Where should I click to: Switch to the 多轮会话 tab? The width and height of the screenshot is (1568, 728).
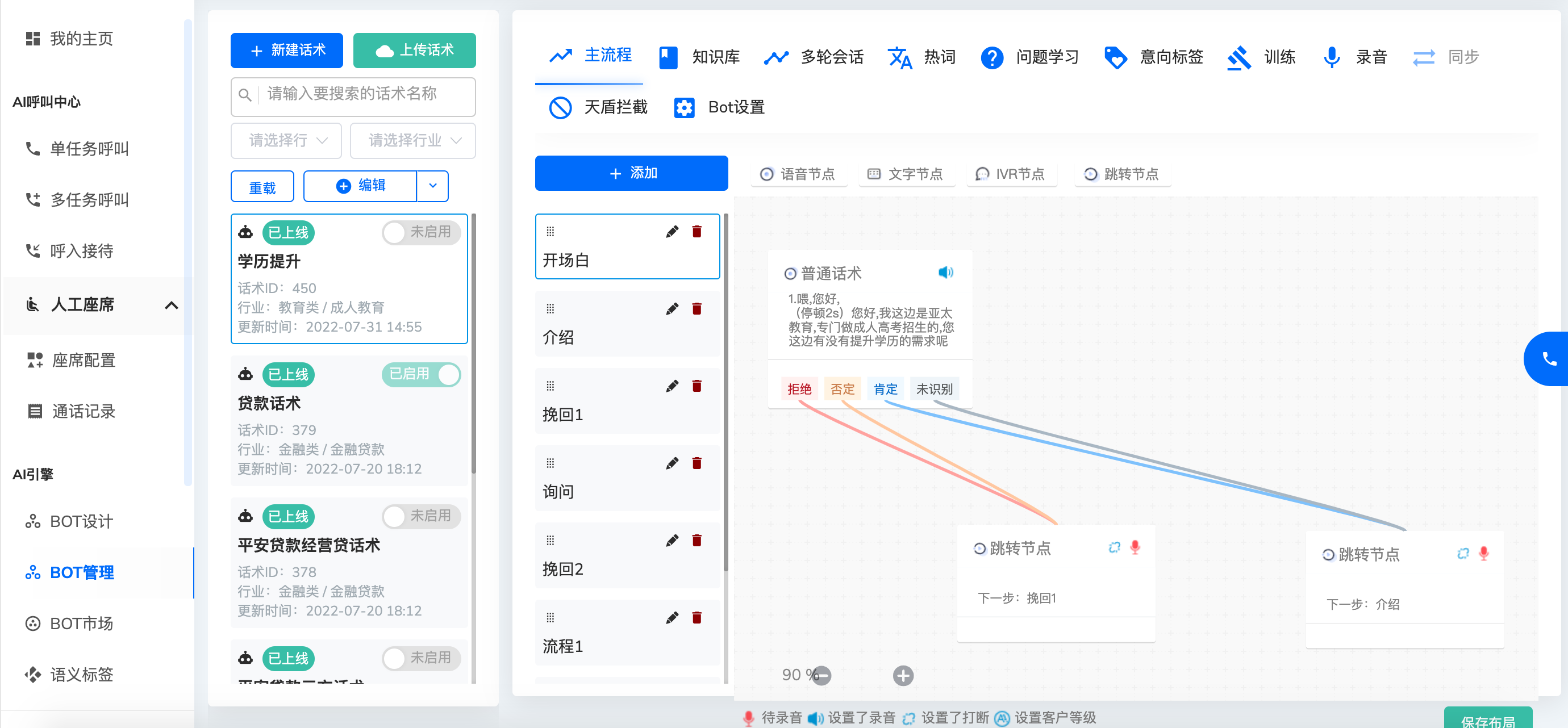(x=815, y=57)
